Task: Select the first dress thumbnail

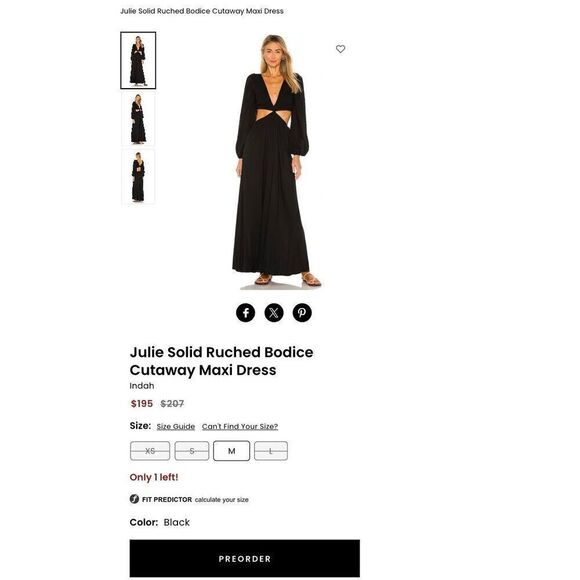Action: click(x=138, y=60)
